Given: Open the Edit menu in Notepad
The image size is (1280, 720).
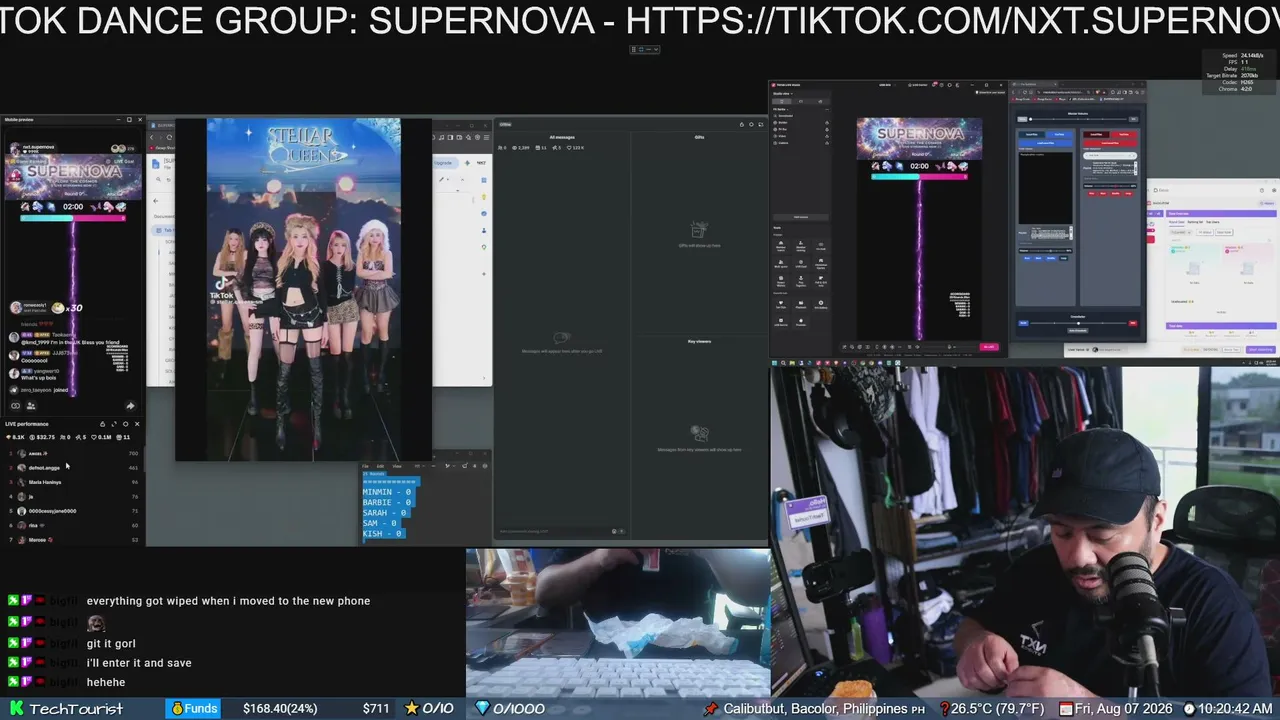Looking at the screenshot, I should pyautogui.click(x=381, y=466).
